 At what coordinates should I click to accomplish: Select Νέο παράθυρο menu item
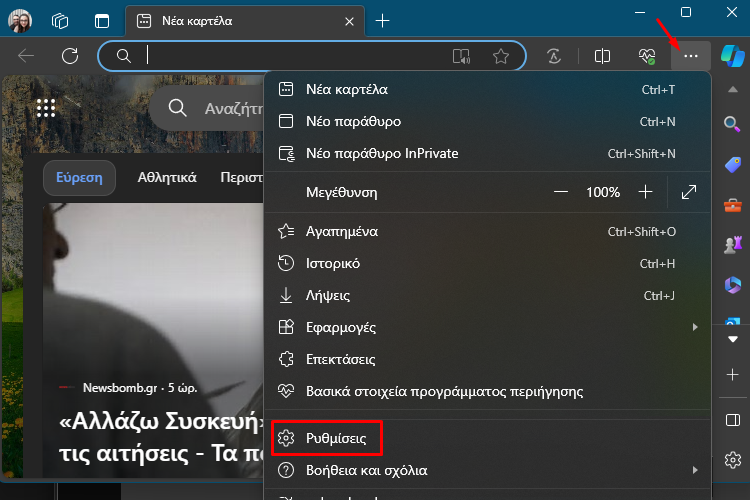[487, 122]
